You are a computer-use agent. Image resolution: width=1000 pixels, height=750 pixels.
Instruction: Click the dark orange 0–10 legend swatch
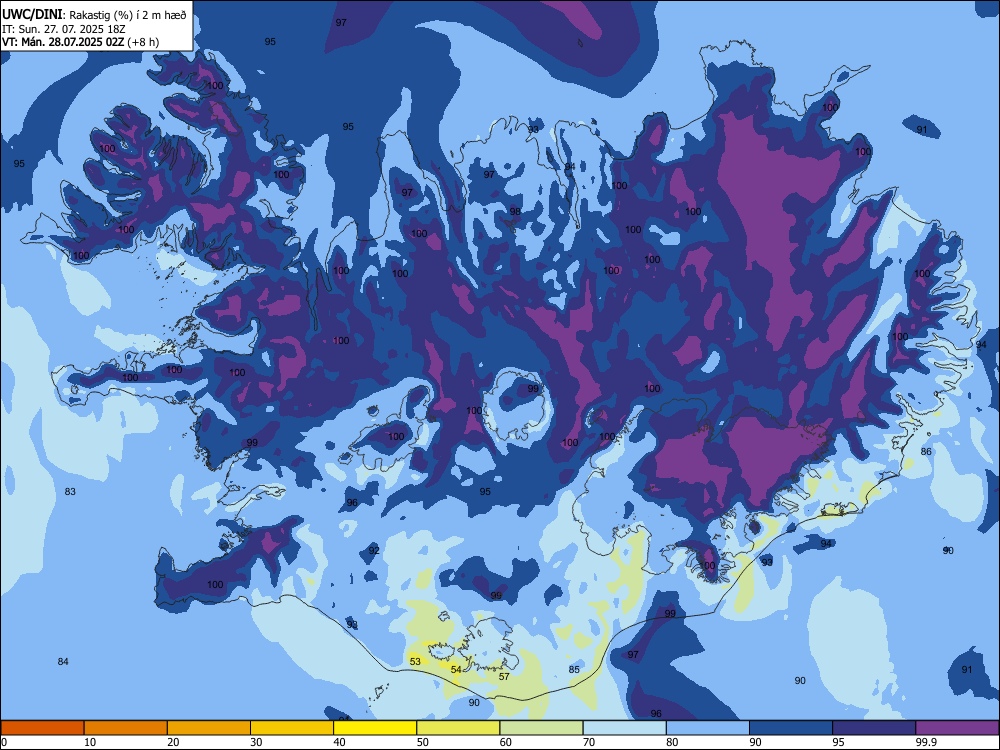coord(42,728)
